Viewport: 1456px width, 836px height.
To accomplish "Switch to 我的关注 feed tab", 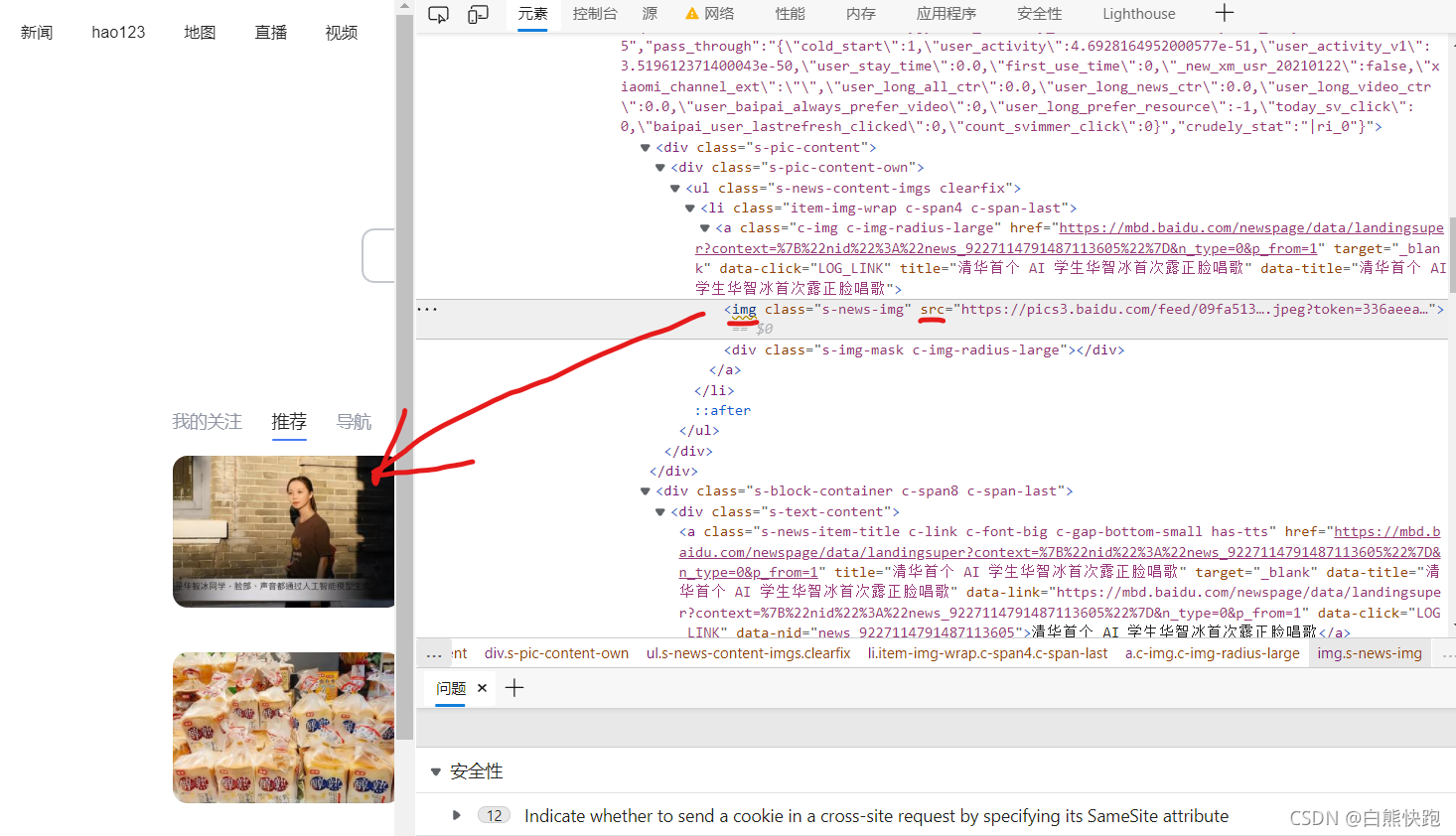I will [207, 422].
